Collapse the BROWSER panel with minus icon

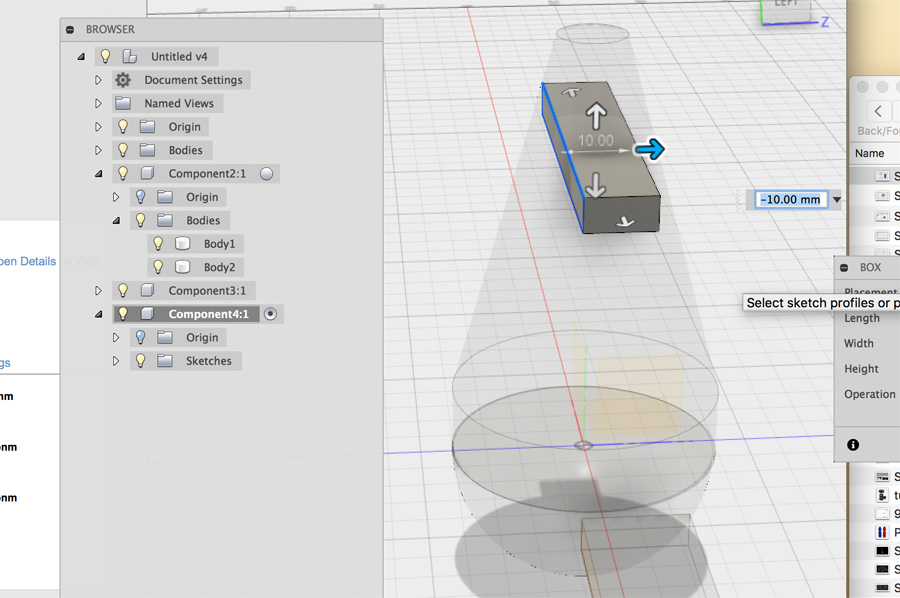pos(70,29)
